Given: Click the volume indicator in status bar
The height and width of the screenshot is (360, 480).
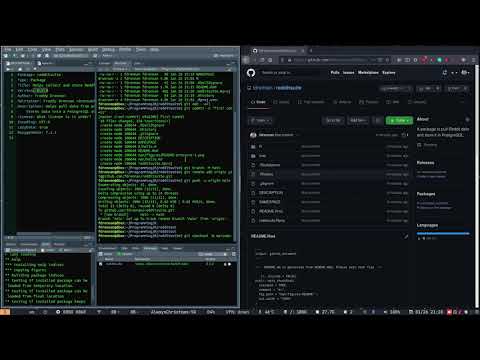Looking at the screenshot, I should click(x=393, y=312).
